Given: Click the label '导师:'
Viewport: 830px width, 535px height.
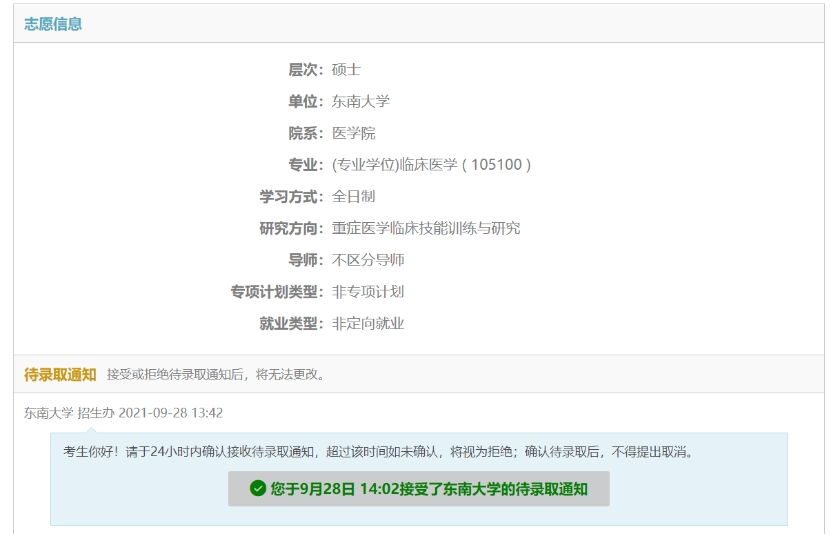Looking at the screenshot, I should pyautogui.click(x=306, y=260).
